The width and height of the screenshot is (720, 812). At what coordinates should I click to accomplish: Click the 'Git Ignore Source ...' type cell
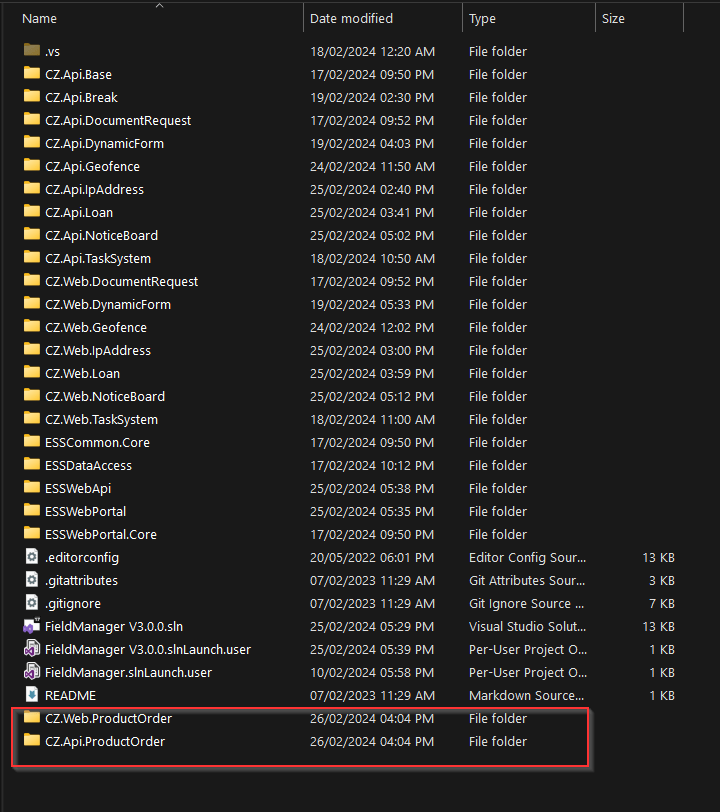point(526,604)
